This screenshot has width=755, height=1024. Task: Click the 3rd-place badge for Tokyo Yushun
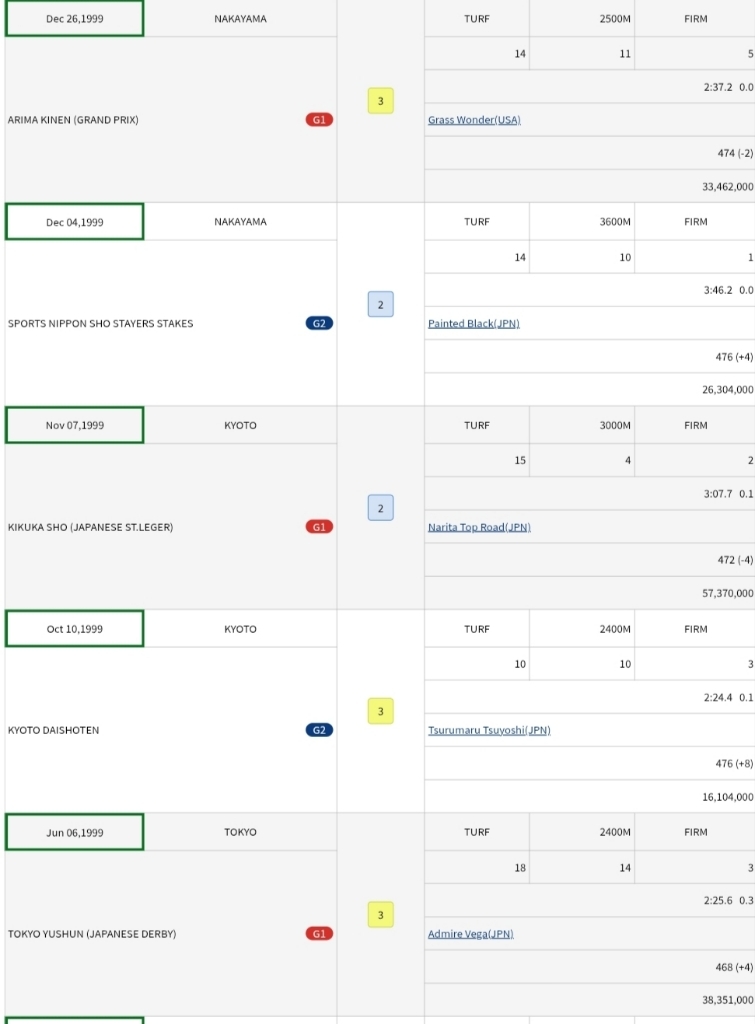pos(380,915)
